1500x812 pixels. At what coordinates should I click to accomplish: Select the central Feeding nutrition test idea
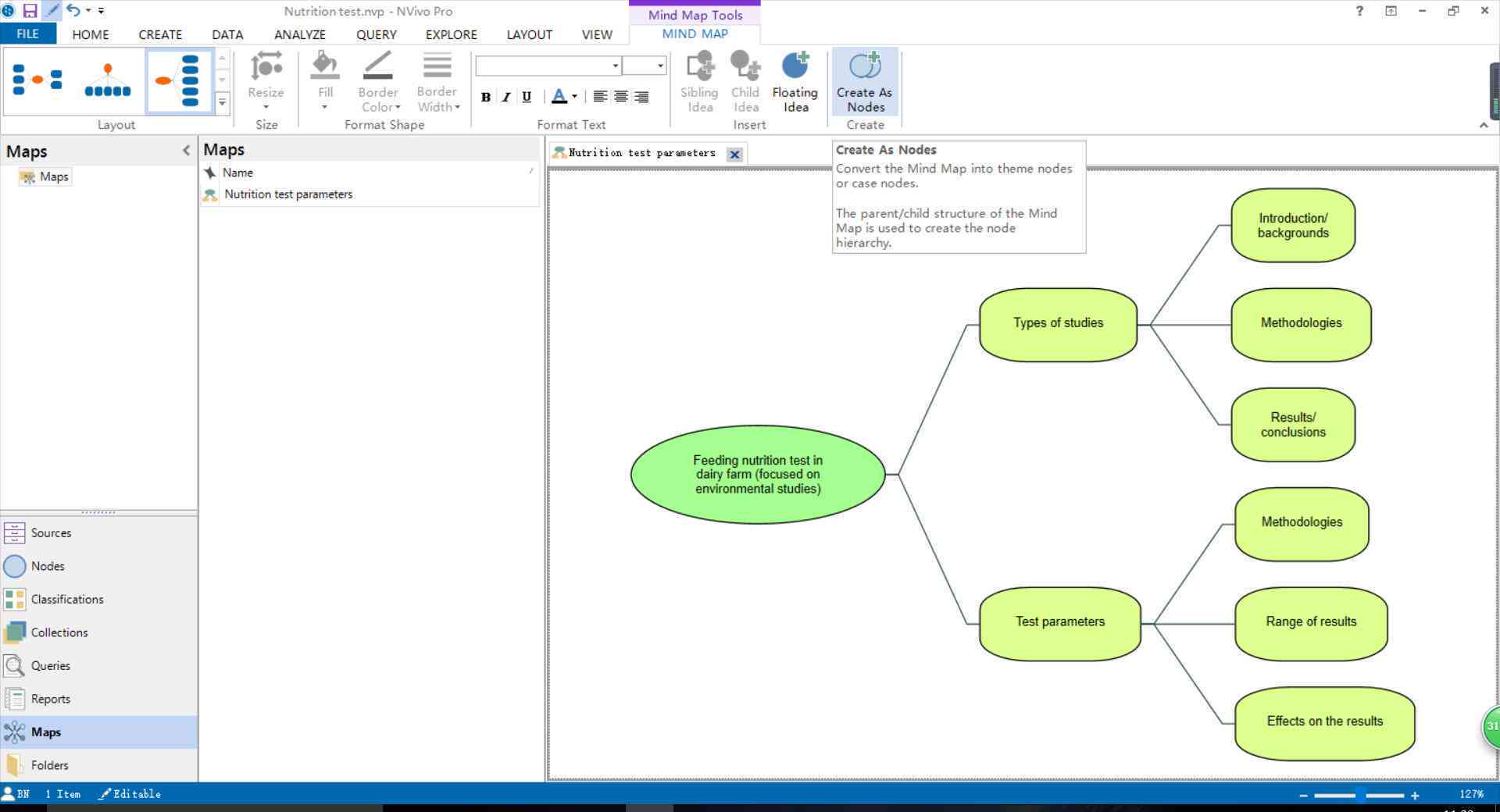758,475
